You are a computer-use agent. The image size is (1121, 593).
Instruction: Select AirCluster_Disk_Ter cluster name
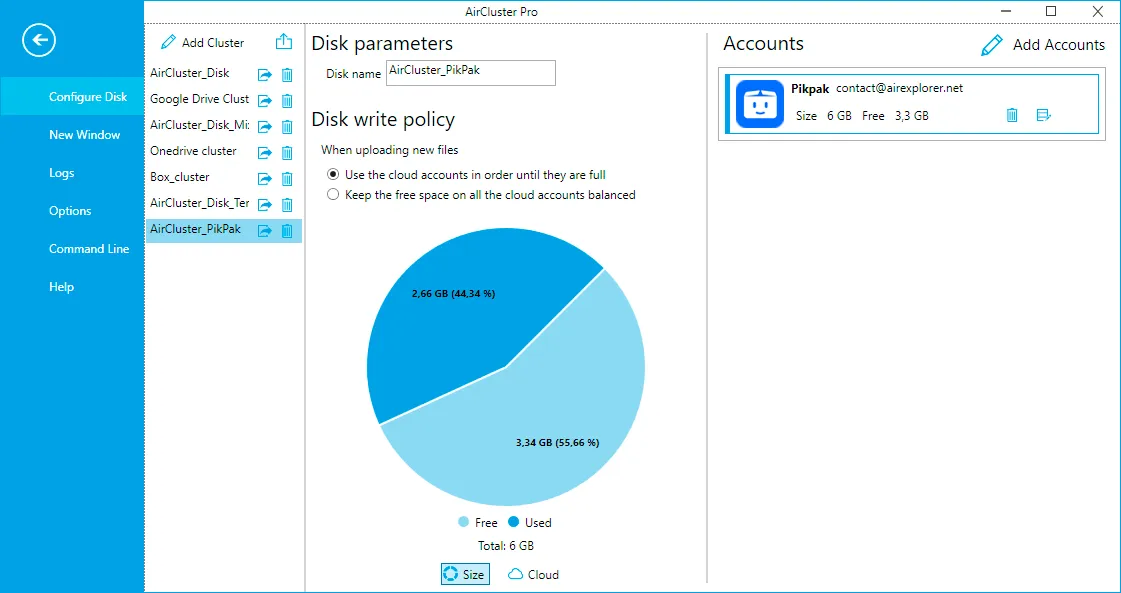tap(199, 203)
